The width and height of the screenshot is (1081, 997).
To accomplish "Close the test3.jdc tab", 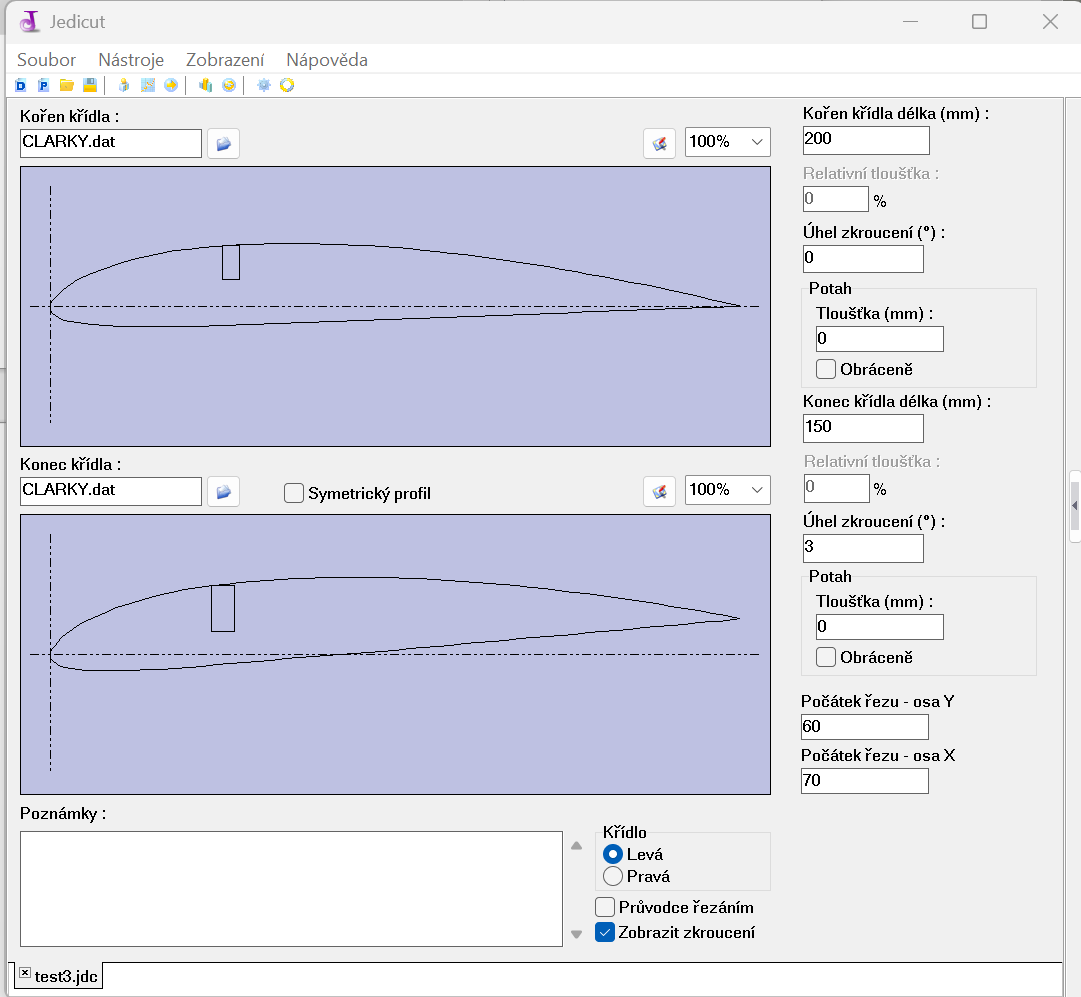I will 25,973.
